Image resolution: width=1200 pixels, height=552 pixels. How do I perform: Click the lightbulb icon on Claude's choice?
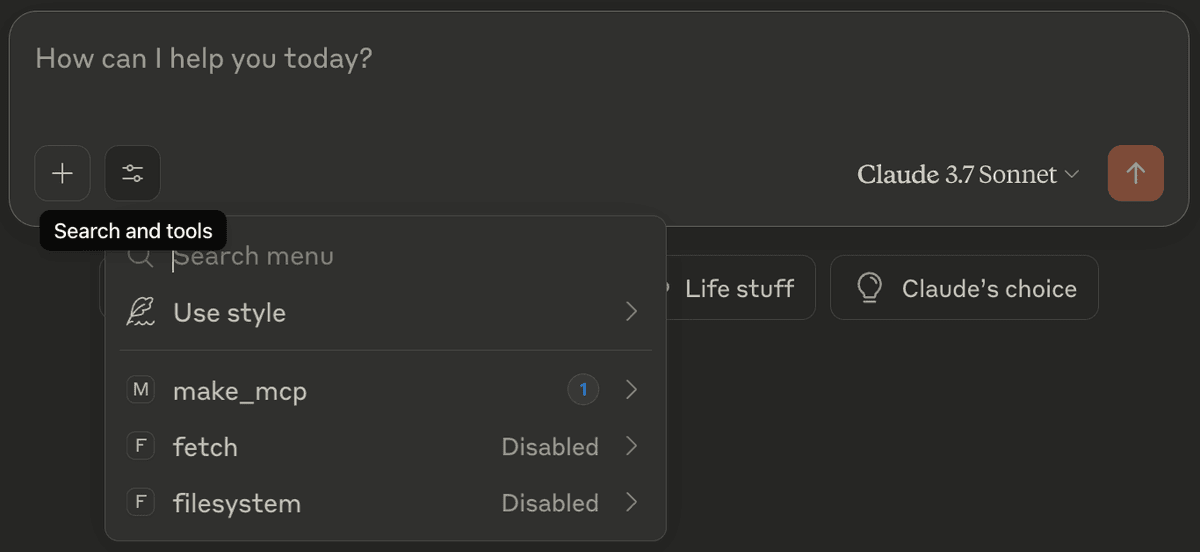[x=870, y=288]
